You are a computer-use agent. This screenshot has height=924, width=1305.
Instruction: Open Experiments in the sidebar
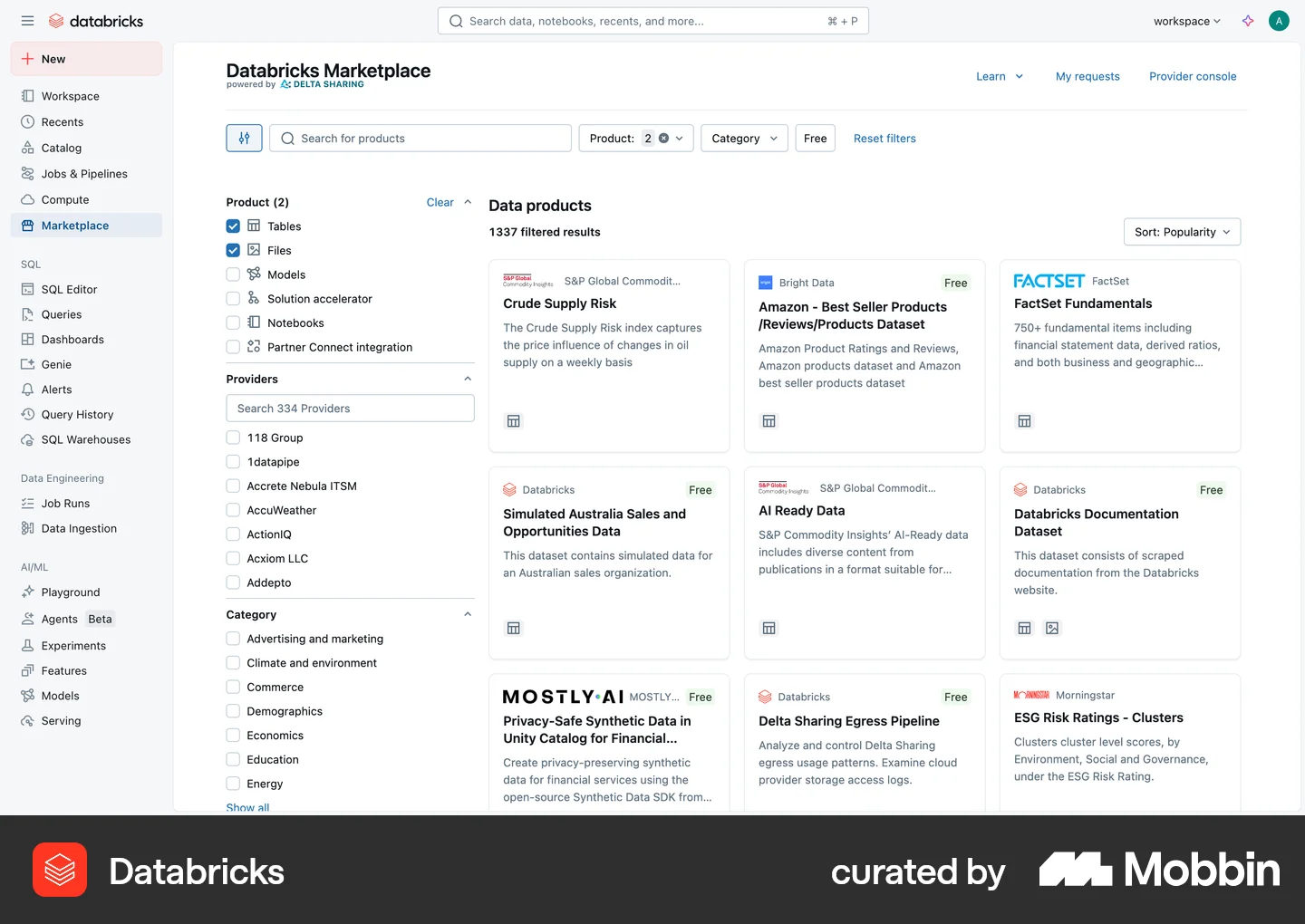point(87,646)
